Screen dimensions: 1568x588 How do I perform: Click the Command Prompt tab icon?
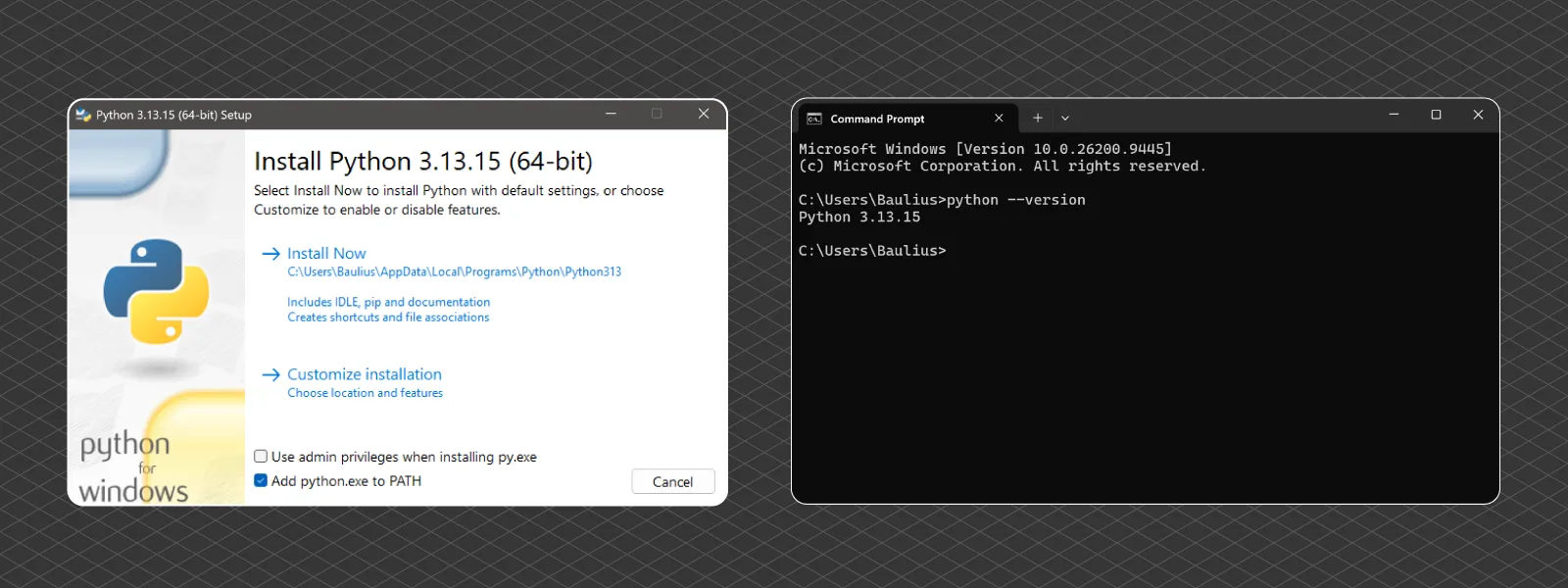coord(814,119)
